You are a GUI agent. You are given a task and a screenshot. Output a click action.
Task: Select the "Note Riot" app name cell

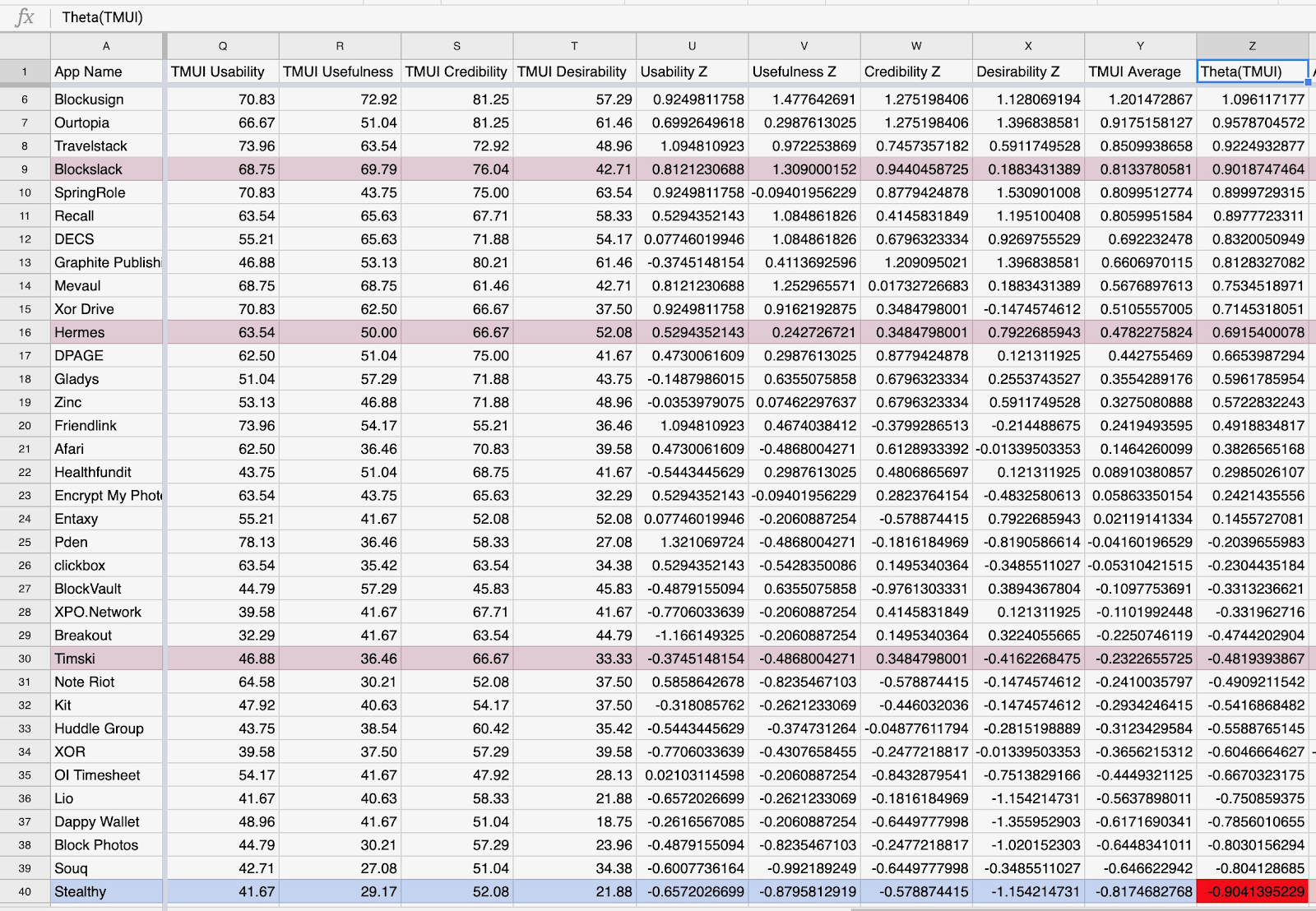[106, 682]
